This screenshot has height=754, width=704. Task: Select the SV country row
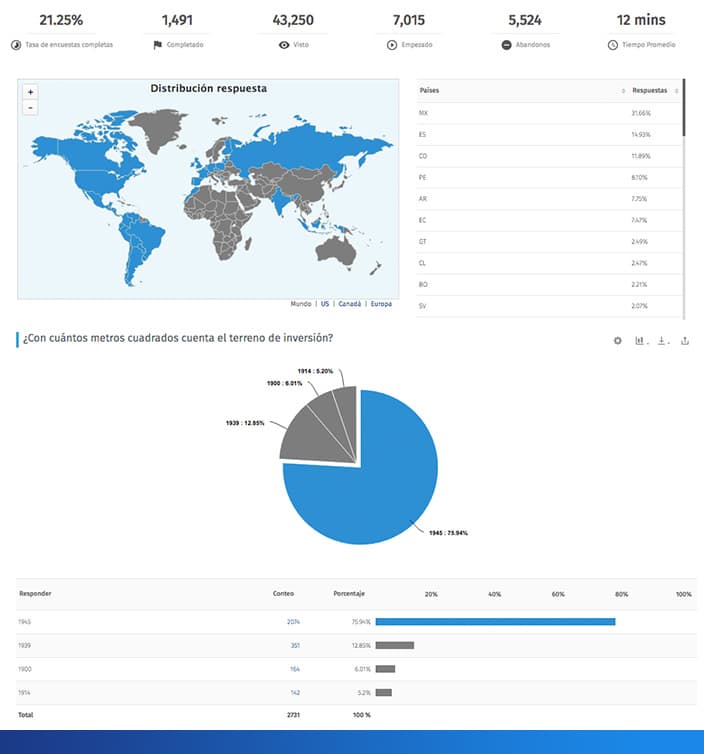tap(549, 306)
